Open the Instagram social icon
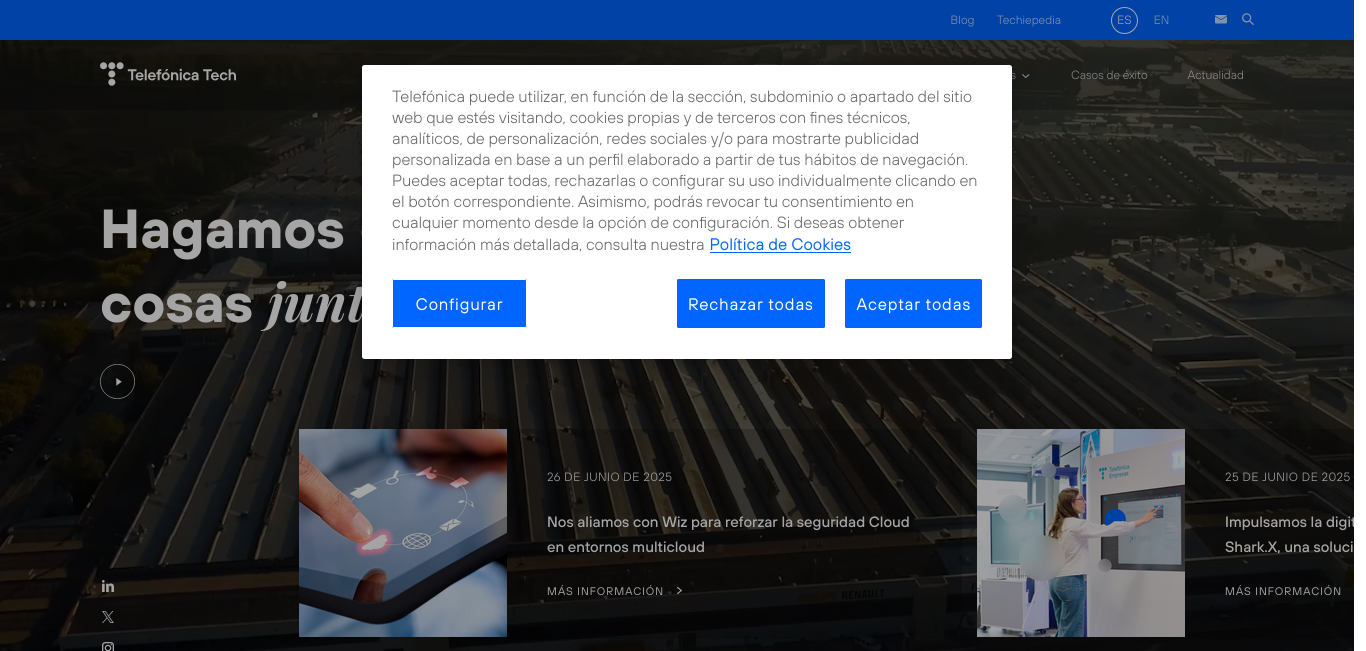 point(108,646)
